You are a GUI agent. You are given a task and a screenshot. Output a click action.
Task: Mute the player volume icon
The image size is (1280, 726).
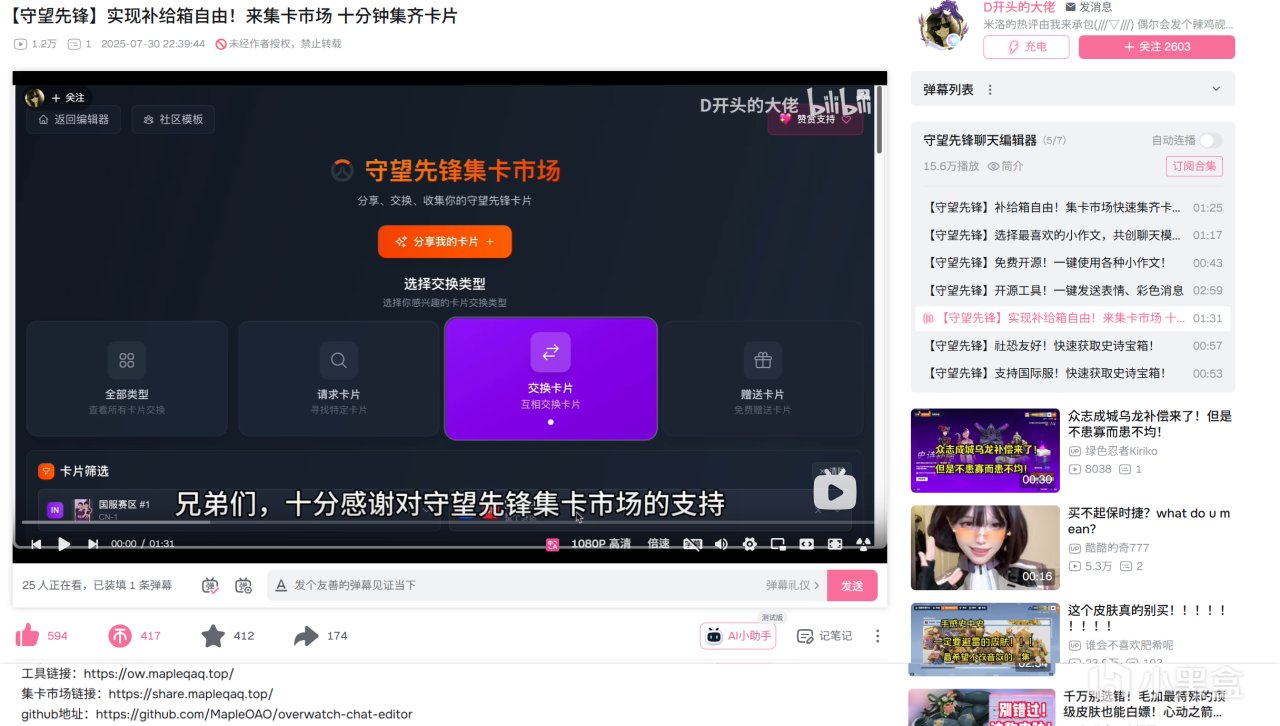pos(720,544)
